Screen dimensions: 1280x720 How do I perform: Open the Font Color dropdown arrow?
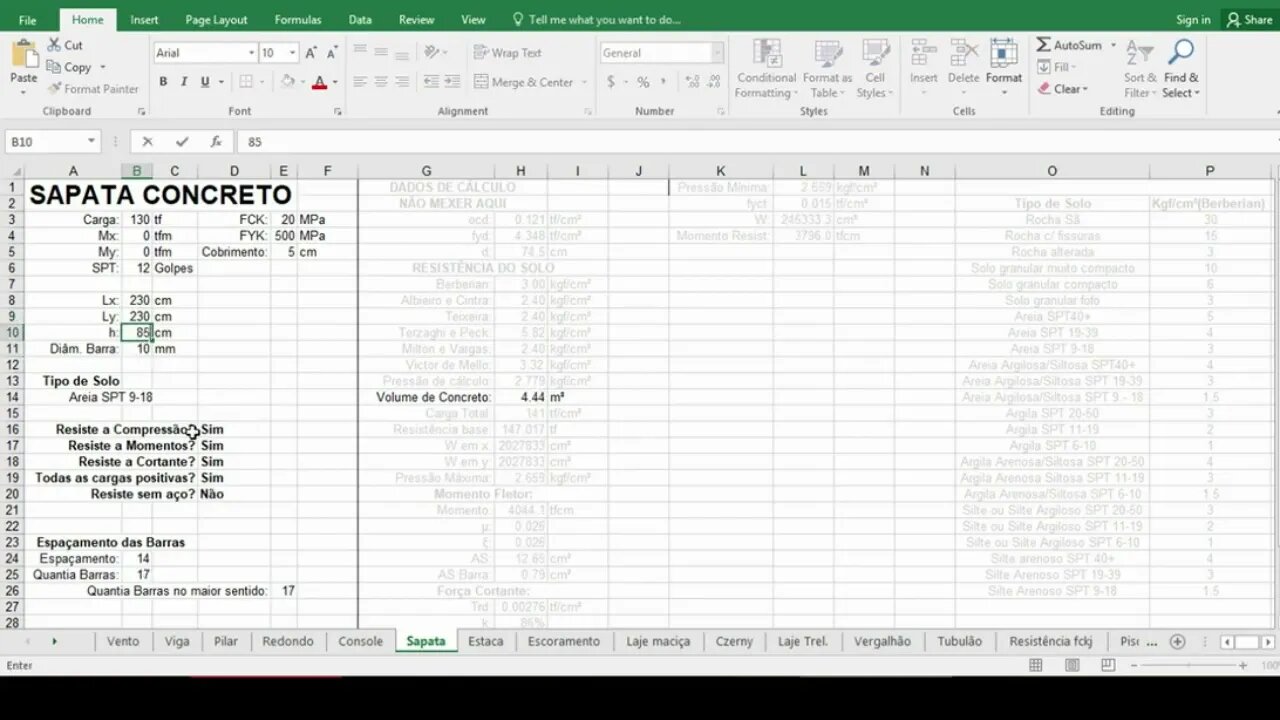(335, 82)
